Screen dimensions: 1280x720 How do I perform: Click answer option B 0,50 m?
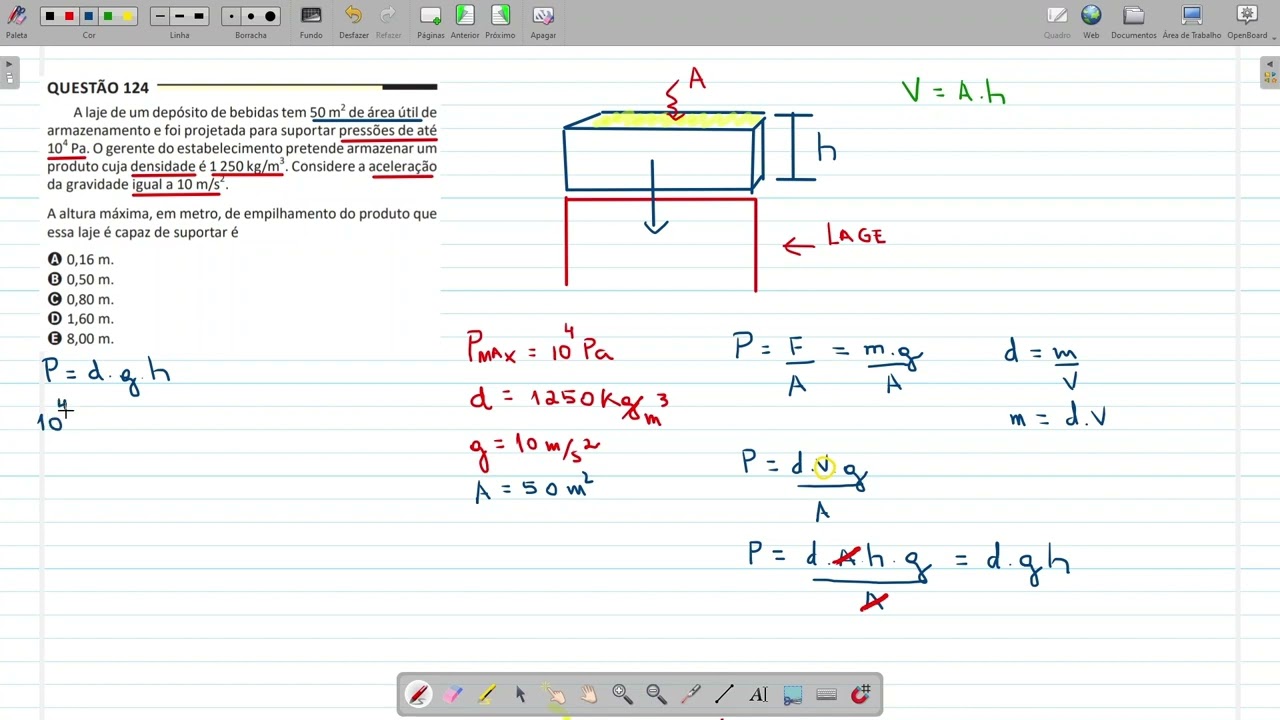(x=81, y=280)
